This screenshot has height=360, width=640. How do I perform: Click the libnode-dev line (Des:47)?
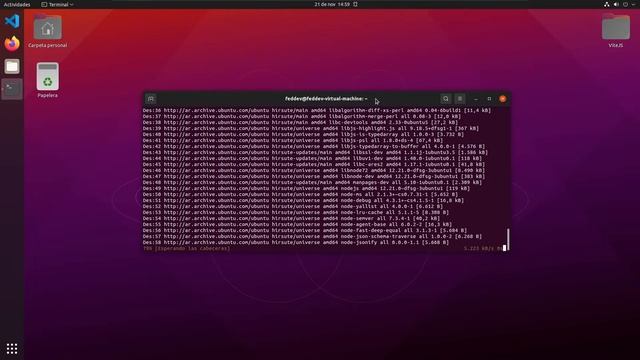314,176
